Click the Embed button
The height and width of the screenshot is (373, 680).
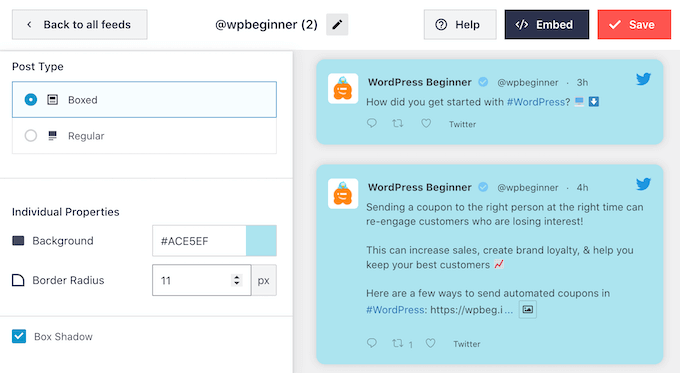pos(546,25)
